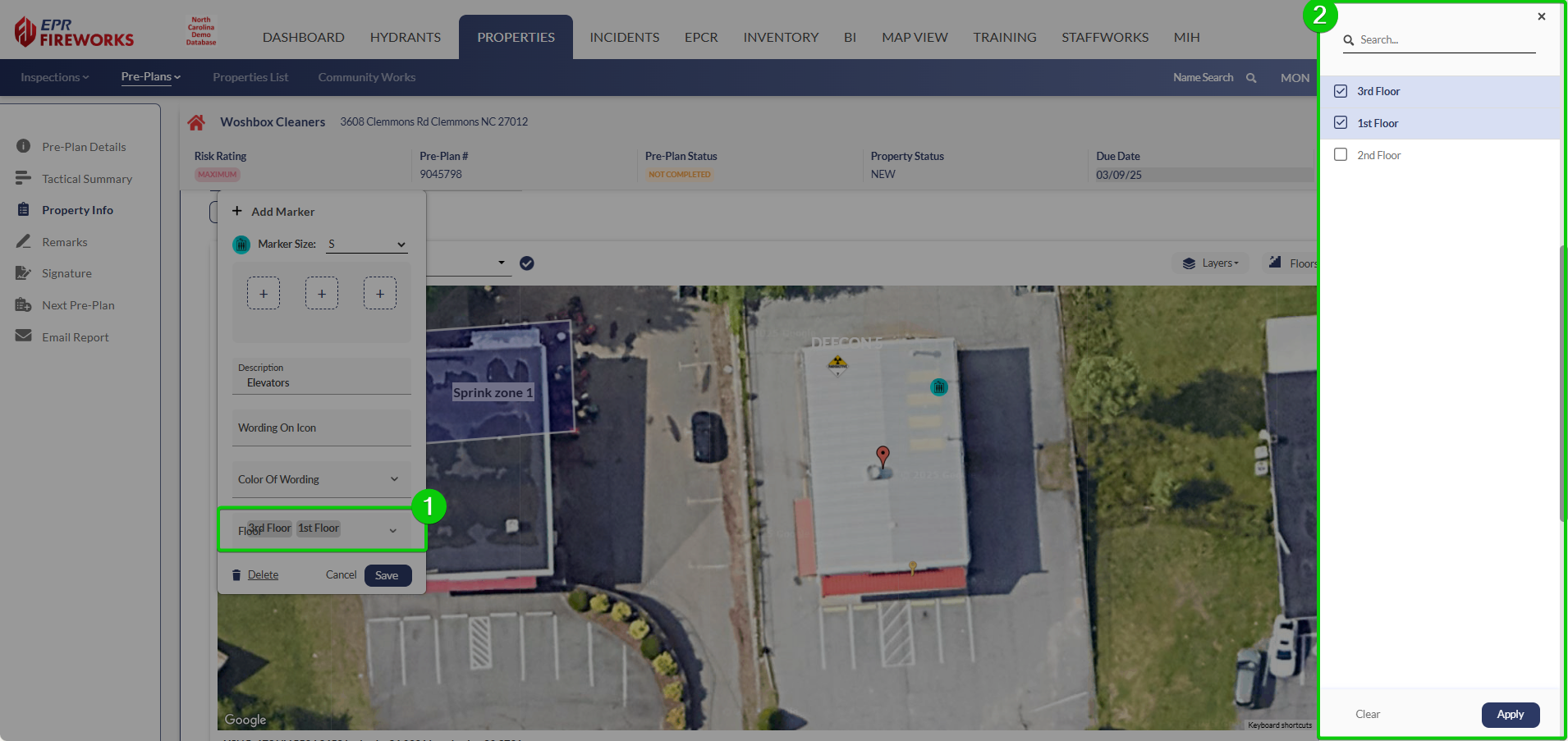Click the red location pin on the map
This screenshot has height=741, width=1568.
[883, 455]
